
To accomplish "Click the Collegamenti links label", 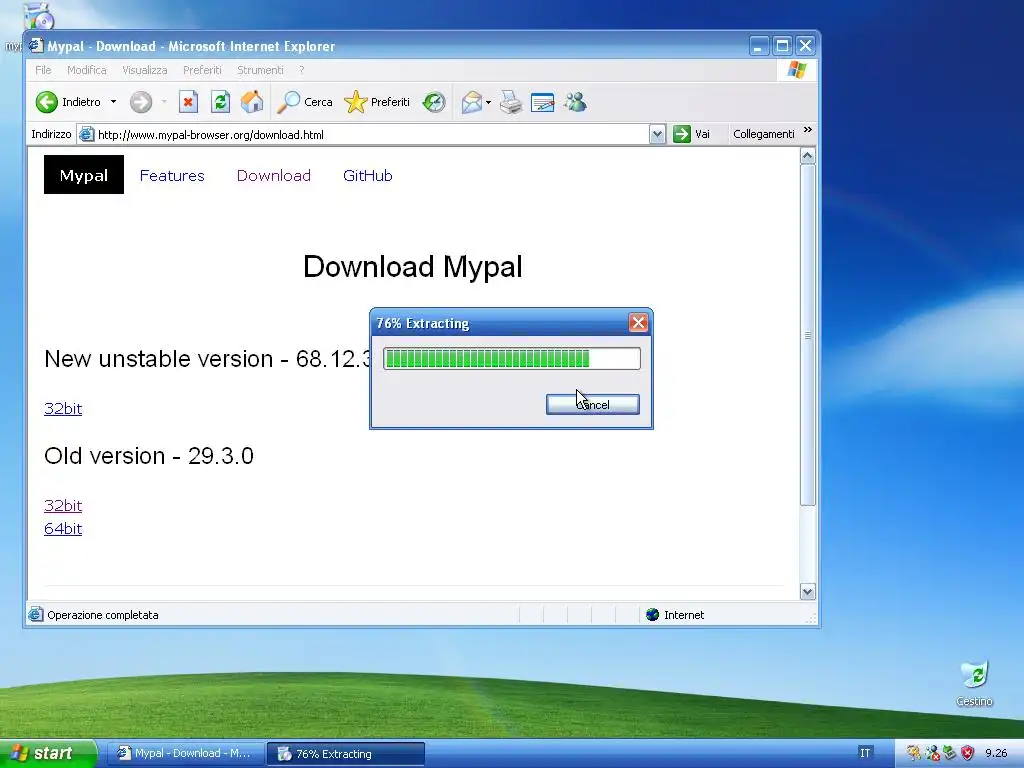I will coord(763,134).
